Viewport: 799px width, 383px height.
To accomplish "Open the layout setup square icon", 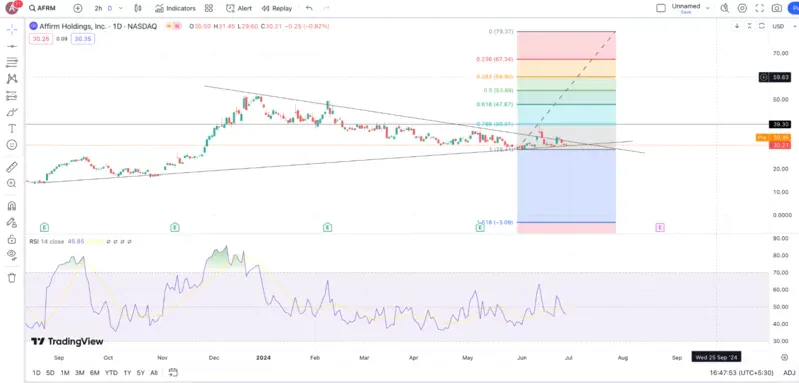I will [661, 8].
